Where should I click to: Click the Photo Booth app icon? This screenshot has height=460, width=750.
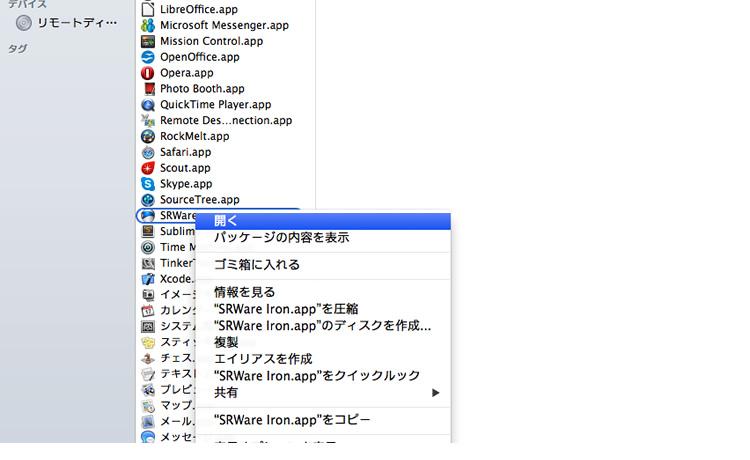point(149,88)
